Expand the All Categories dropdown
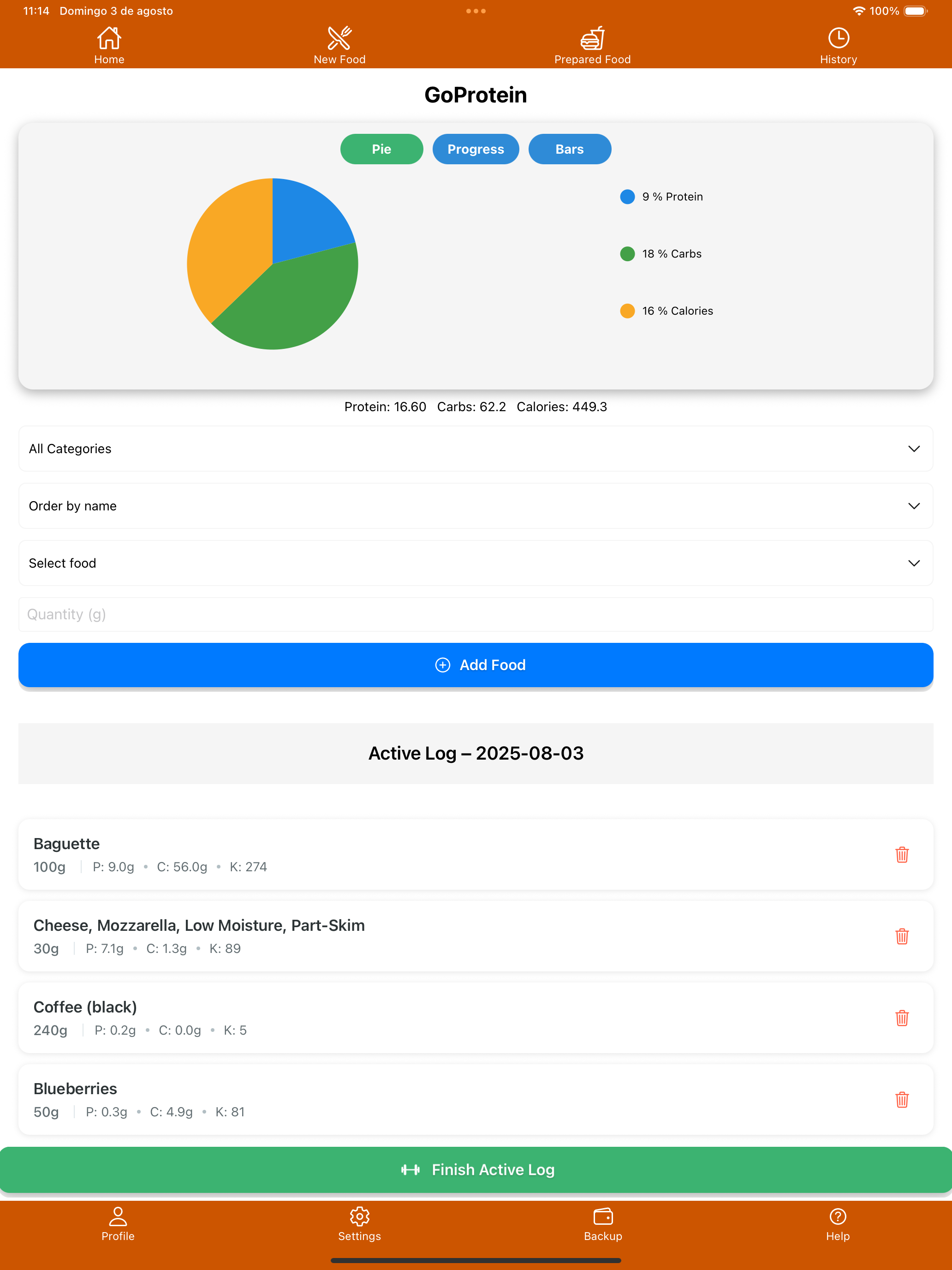This screenshot has width=952, height=1270. 476,449
